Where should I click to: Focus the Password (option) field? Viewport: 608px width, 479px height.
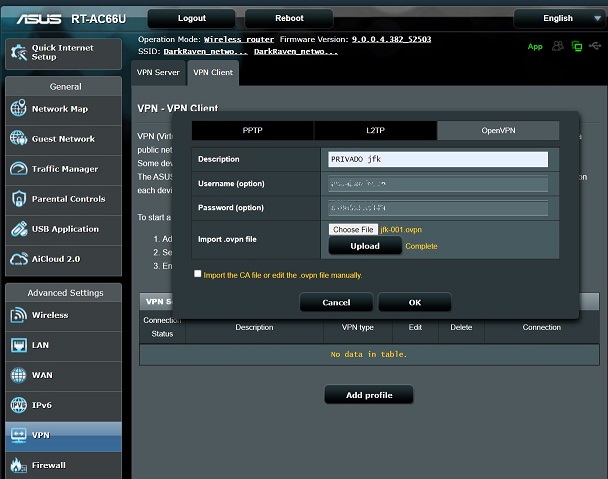438,208
